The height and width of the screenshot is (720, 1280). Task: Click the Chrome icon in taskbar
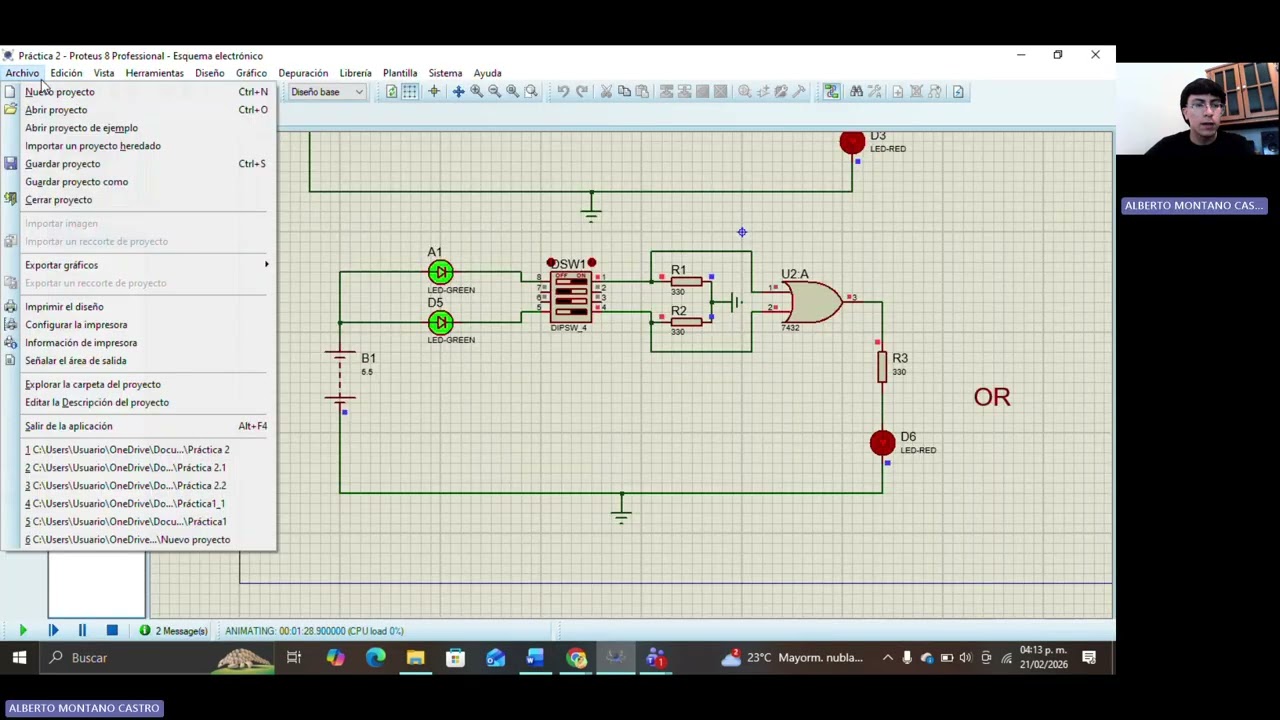click(576, 658)
